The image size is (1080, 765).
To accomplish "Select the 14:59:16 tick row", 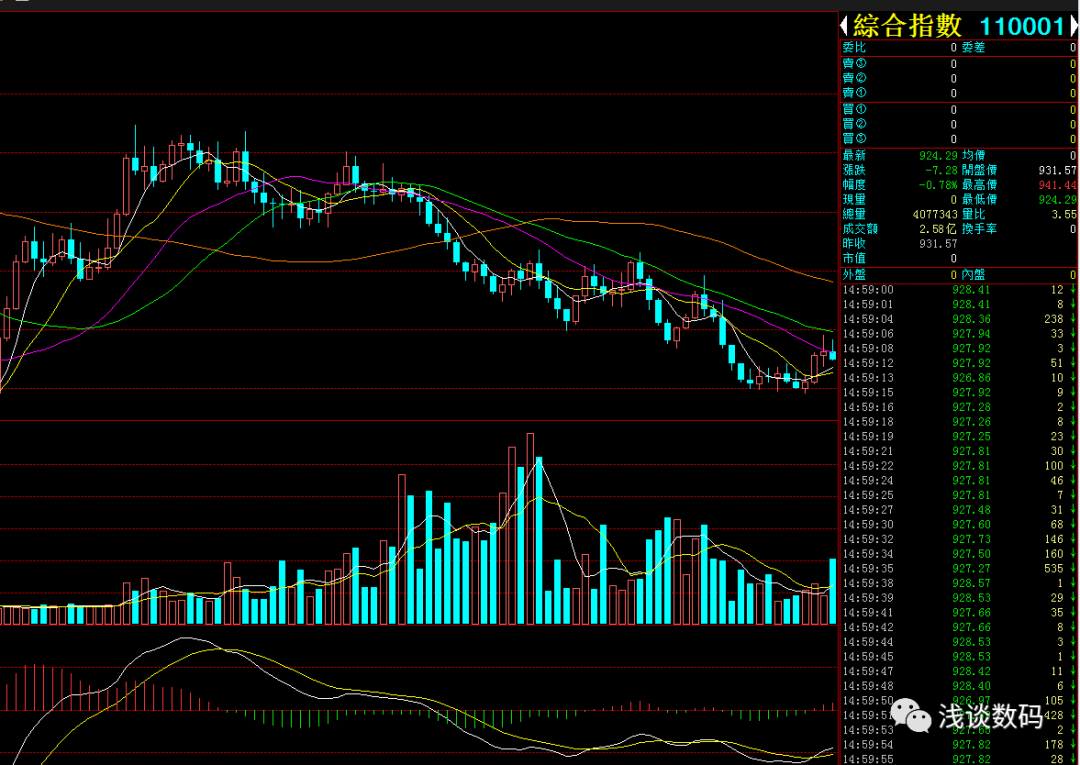I will coord(959,407).
